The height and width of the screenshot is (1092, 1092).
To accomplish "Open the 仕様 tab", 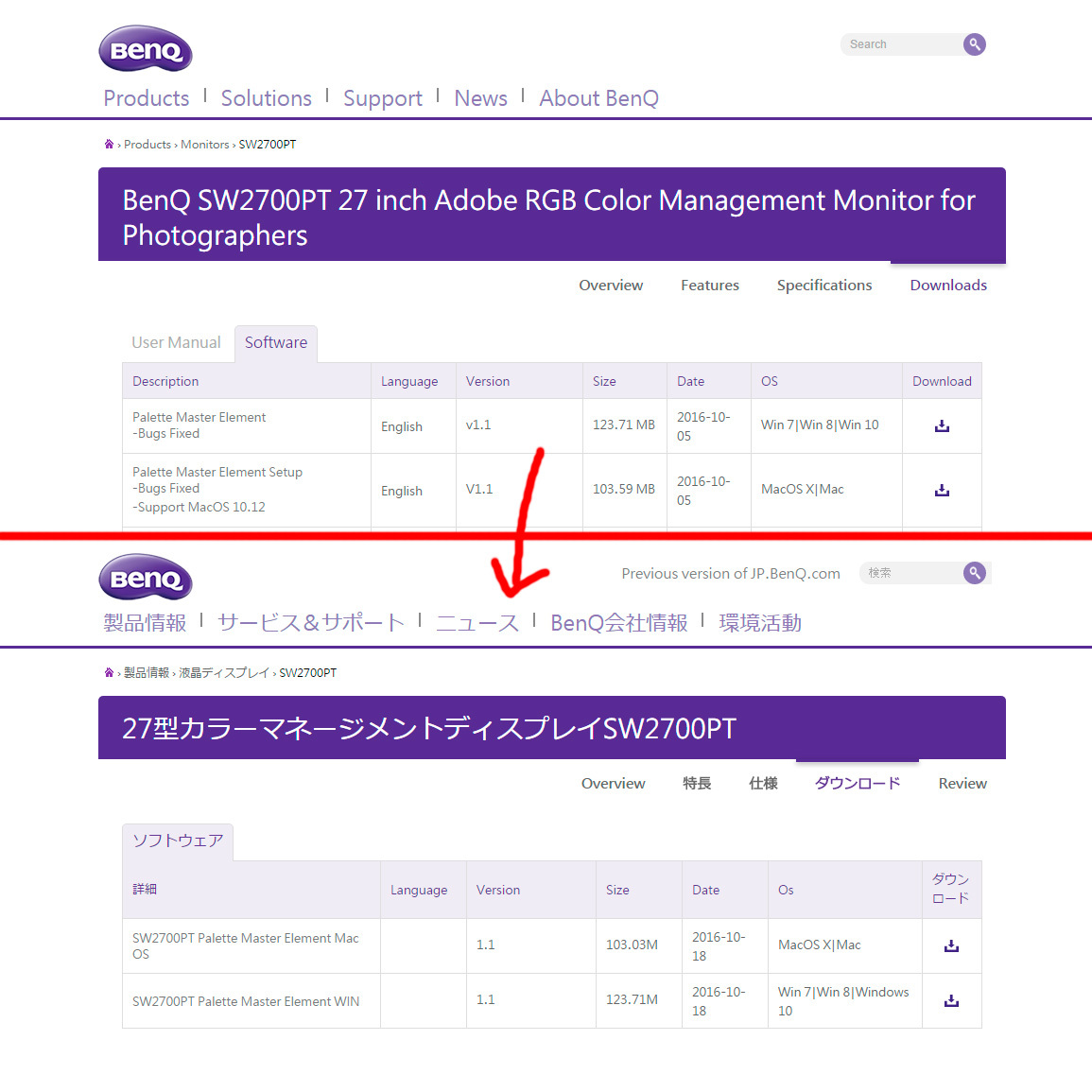I will click(763, 784).
